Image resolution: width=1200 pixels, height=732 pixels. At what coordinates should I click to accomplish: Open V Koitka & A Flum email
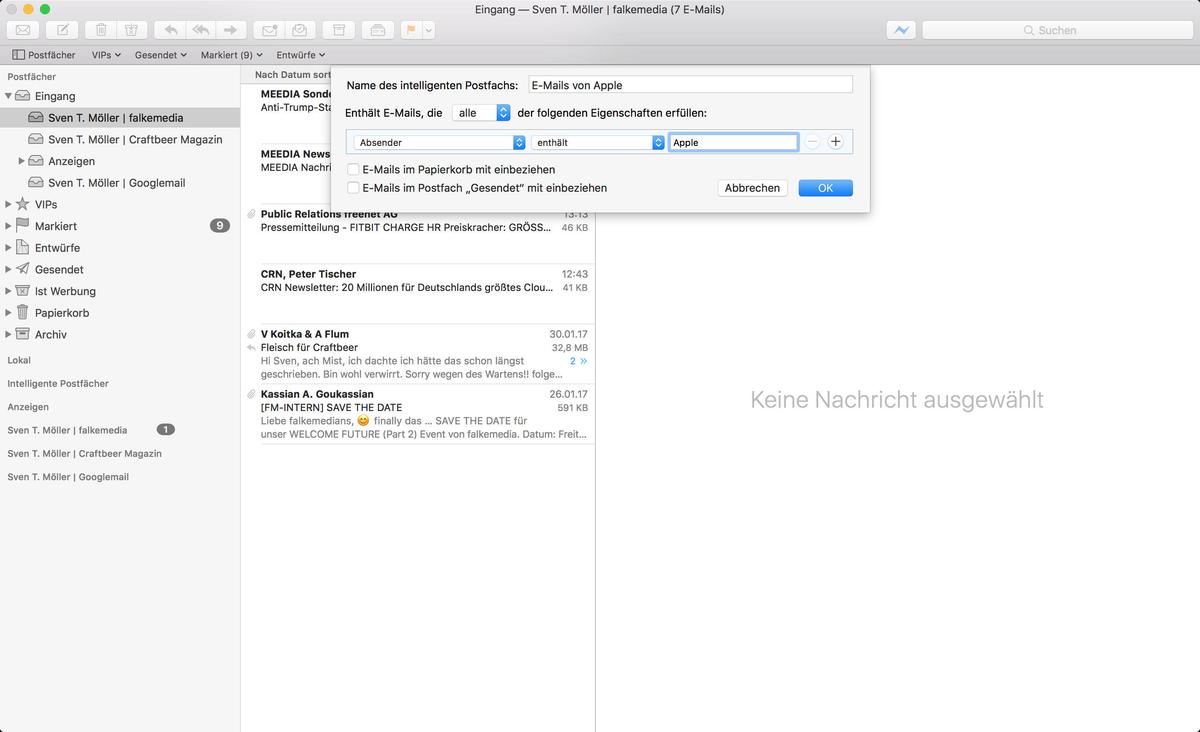419,354
